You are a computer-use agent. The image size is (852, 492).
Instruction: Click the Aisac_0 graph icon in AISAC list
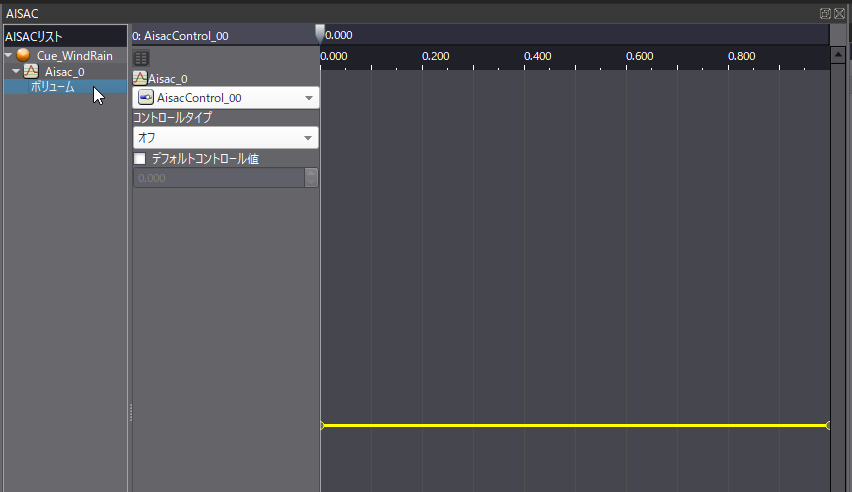pyautogui.click(x=31, y=71)
